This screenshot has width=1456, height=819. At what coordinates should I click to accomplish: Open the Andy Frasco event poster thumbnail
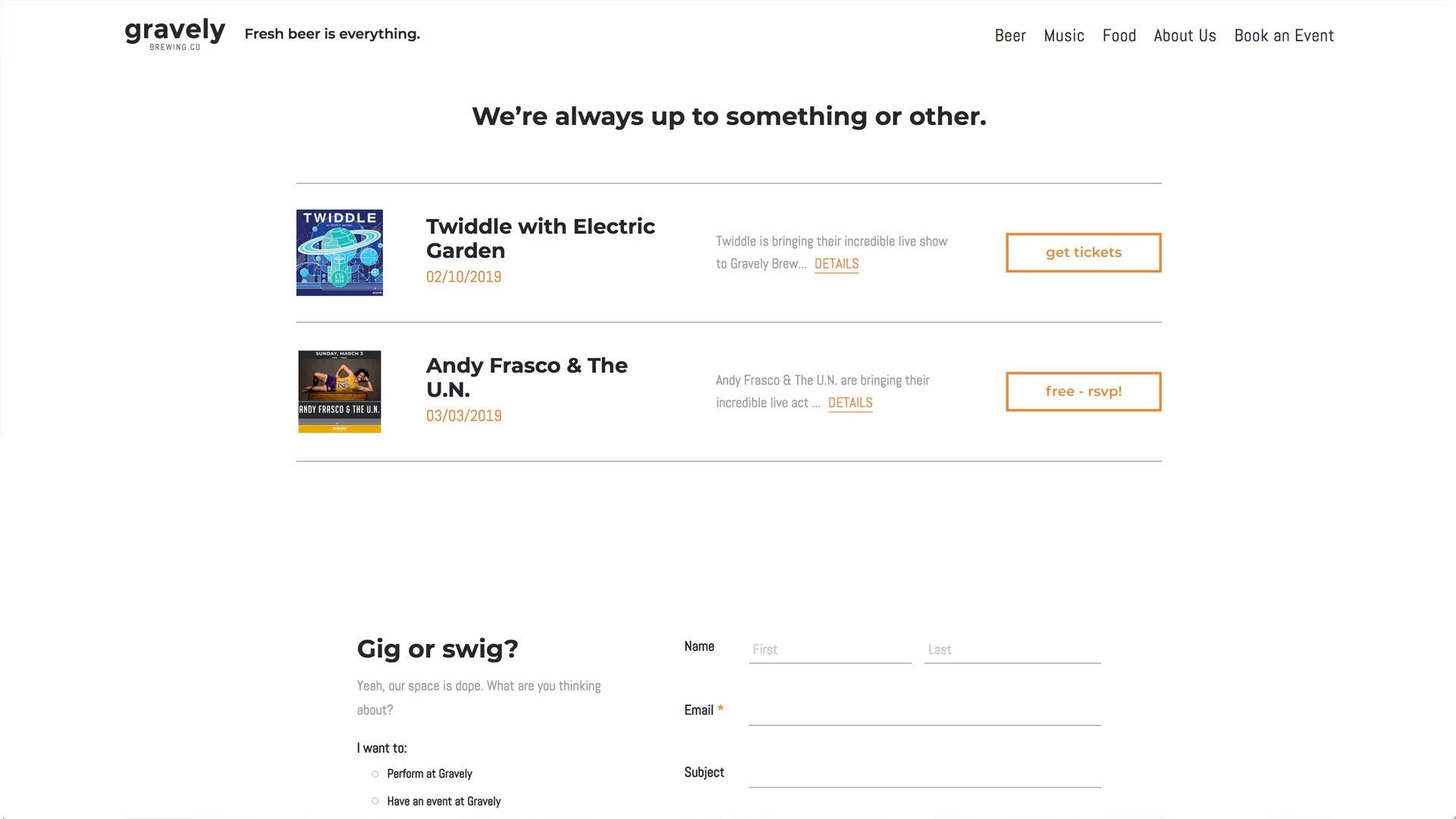339,391
